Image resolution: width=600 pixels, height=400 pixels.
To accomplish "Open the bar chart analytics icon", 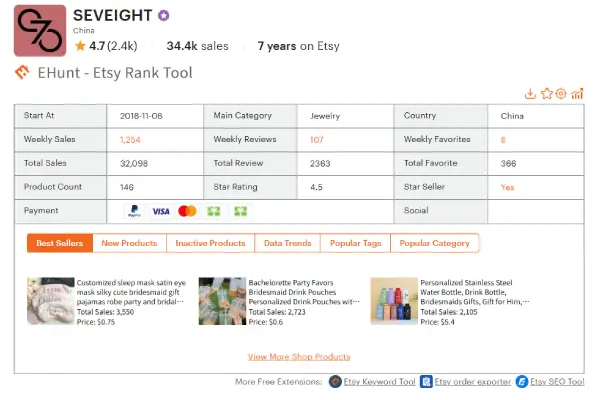I will point(577,94).
